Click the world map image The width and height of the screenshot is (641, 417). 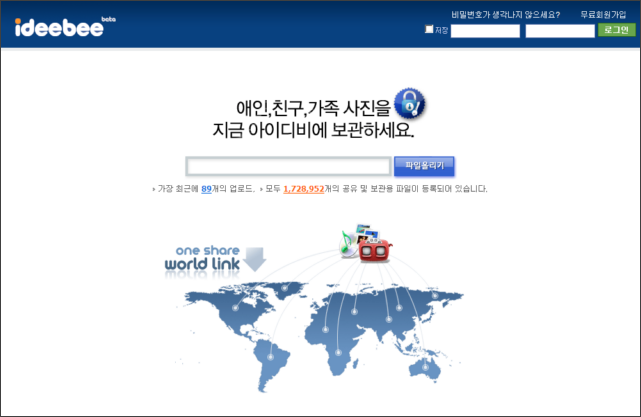(x=321, y=335)
